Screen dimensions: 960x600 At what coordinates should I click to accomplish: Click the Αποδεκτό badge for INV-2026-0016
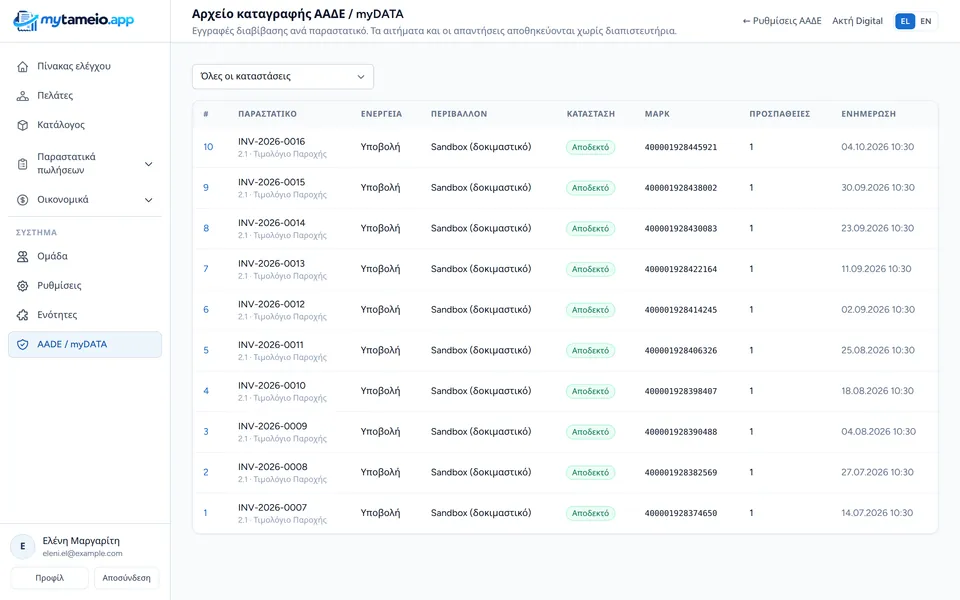590,148
